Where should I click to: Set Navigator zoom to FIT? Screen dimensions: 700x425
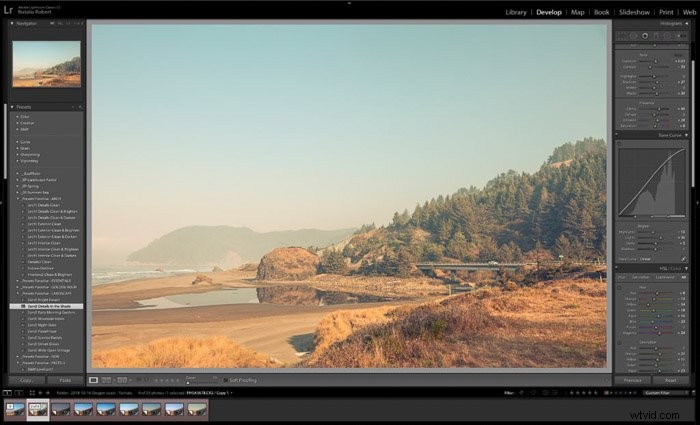pyautogui.click(x=52, y=23)
